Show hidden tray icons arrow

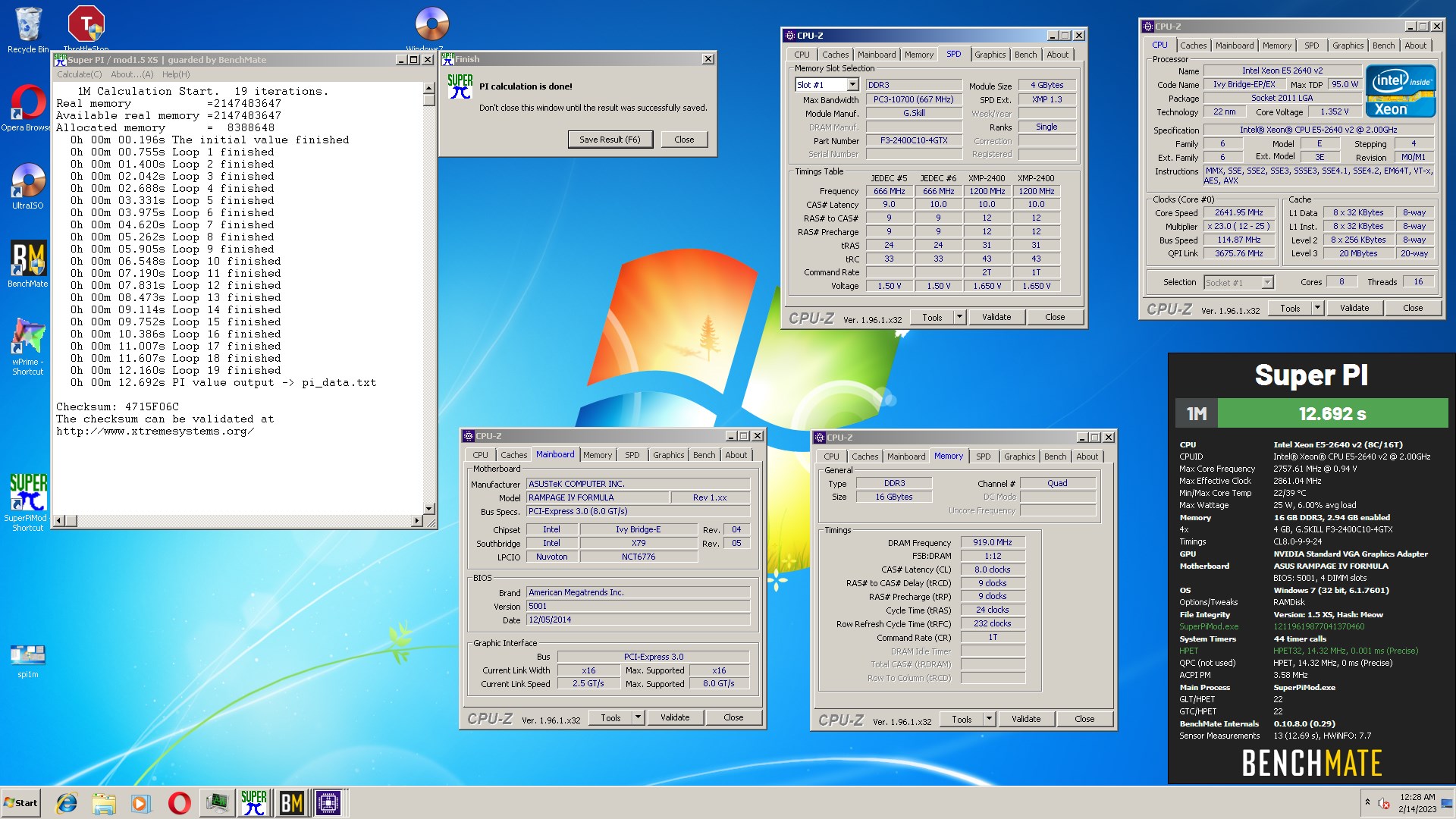click(x=1367, y=802)
